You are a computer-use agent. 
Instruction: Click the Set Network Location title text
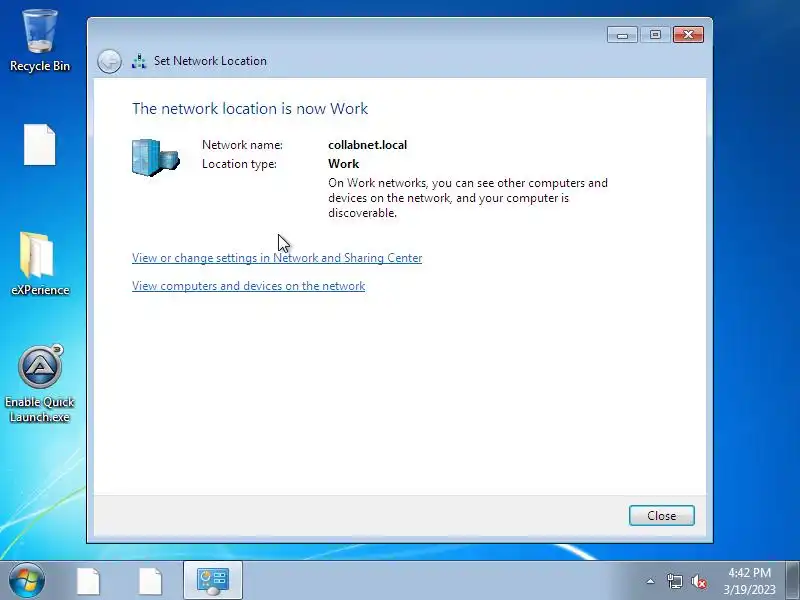pyautogui.click(x=210, y=61)
